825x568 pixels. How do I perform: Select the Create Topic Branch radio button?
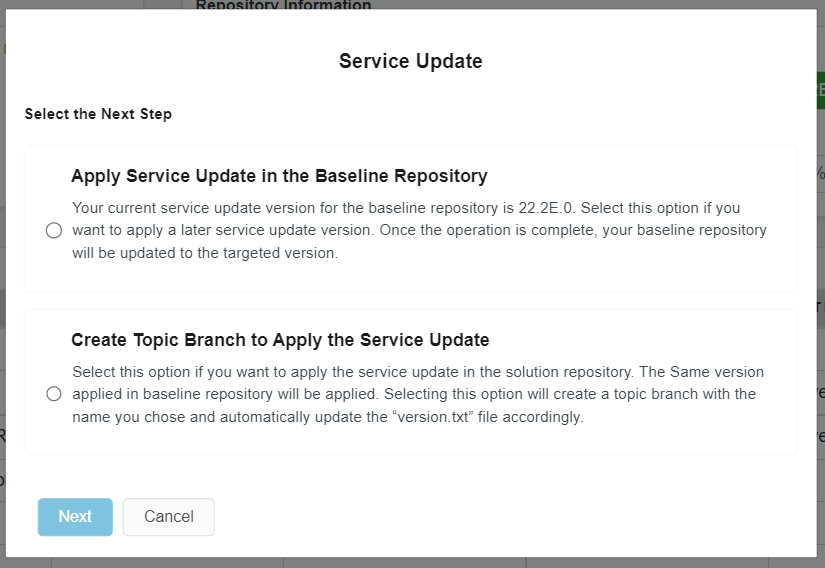[54, 394]
